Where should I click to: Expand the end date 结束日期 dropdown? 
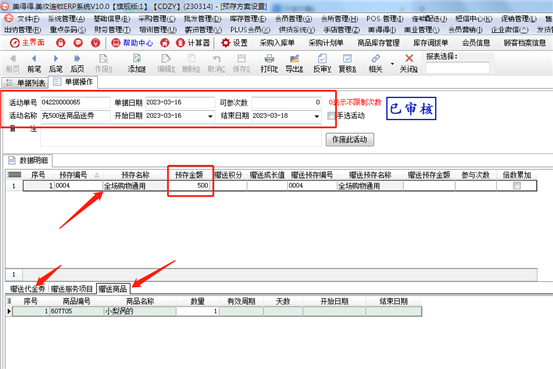(317, 116)
